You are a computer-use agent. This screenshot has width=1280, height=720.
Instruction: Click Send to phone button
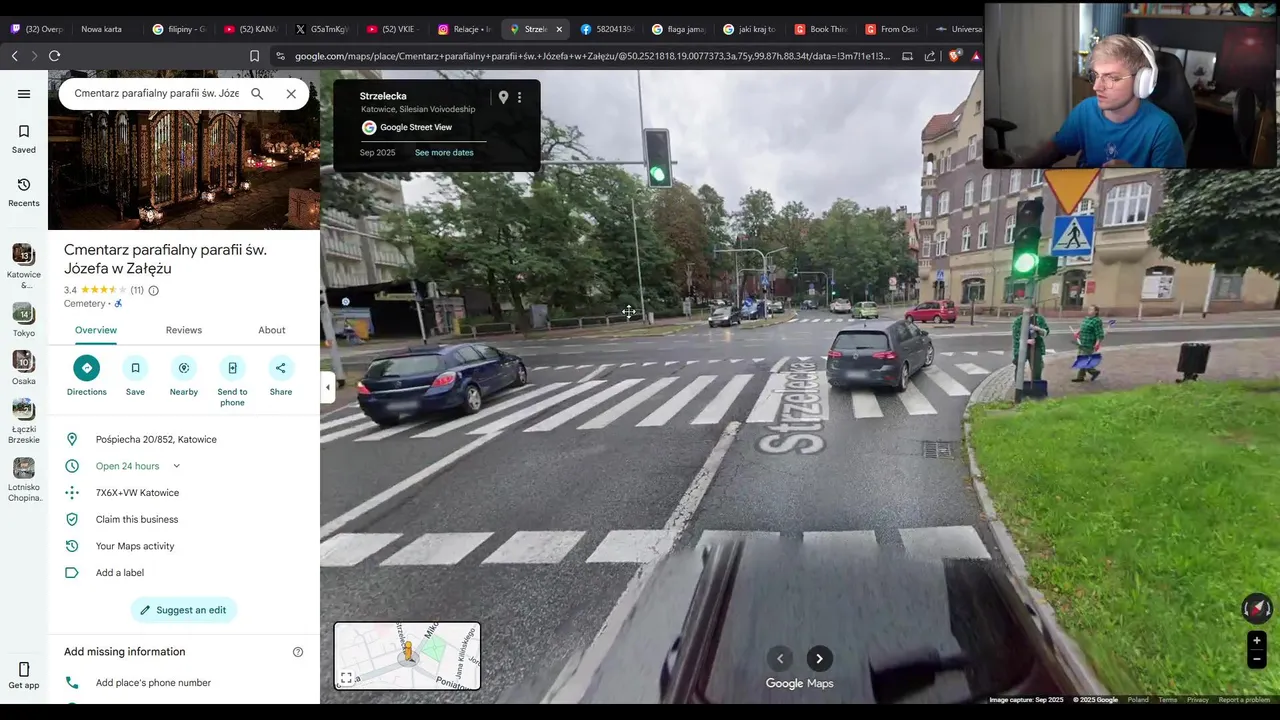[232, 381]
